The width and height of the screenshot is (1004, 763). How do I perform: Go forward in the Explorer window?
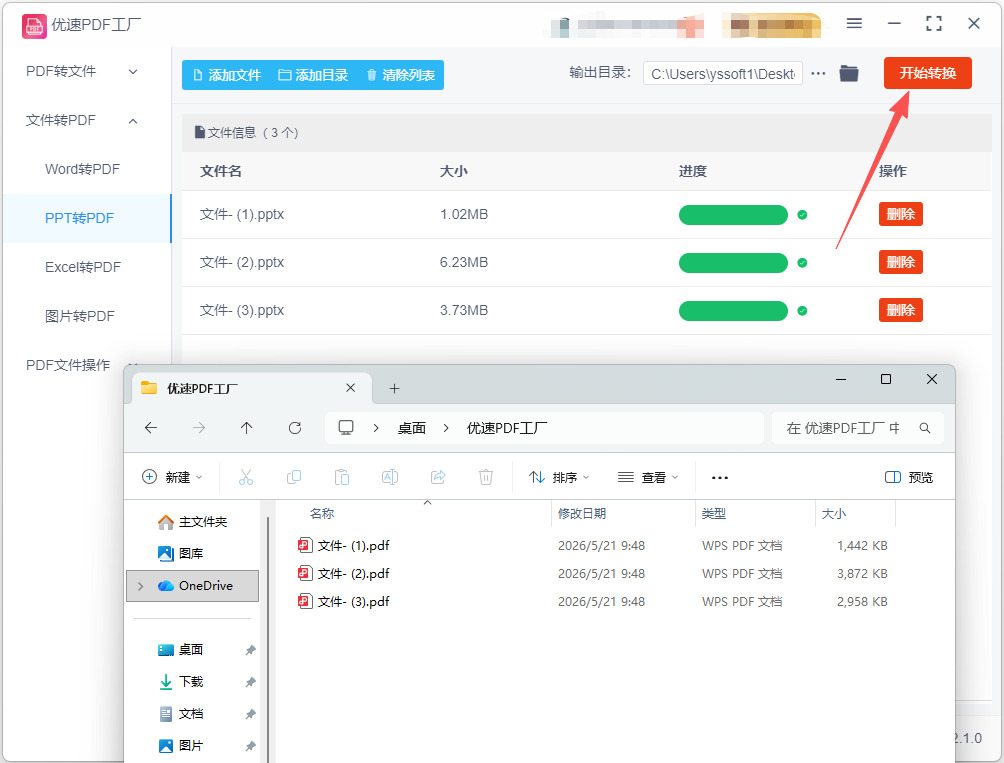click(x=199, y=428)
